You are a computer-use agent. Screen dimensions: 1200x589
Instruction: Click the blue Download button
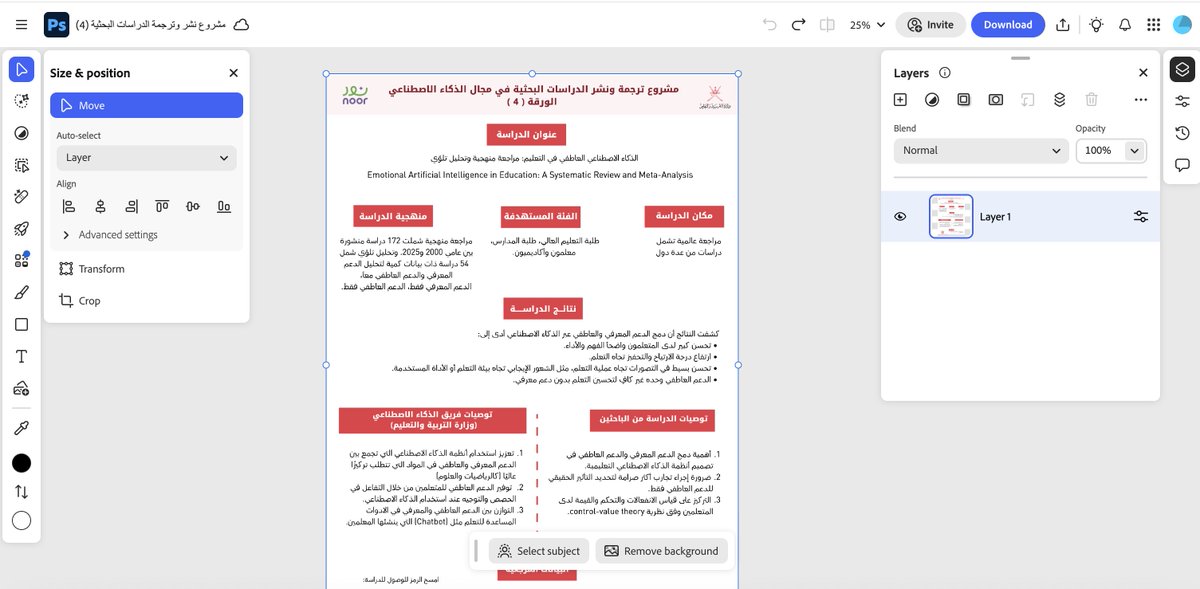tap(1007, 24)
